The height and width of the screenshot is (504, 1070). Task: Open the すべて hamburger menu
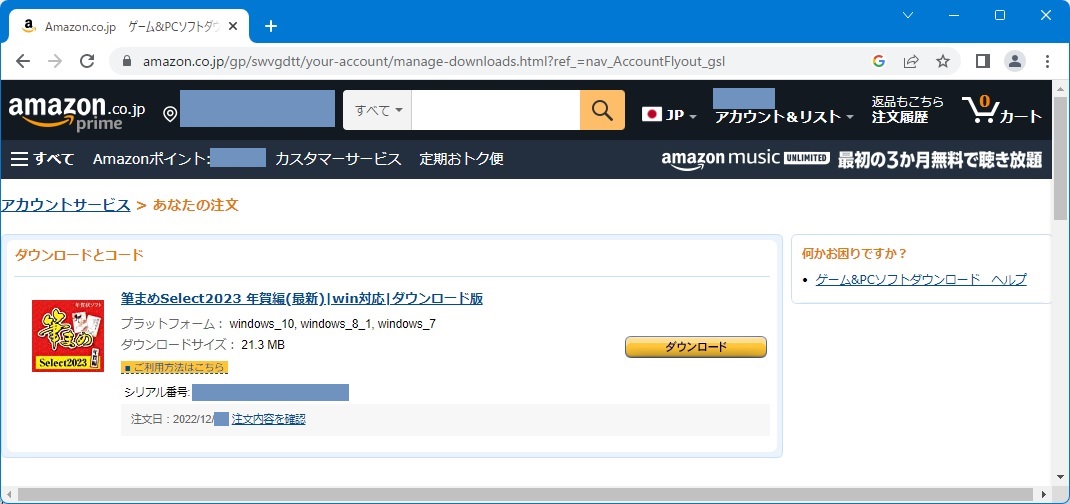43,159
